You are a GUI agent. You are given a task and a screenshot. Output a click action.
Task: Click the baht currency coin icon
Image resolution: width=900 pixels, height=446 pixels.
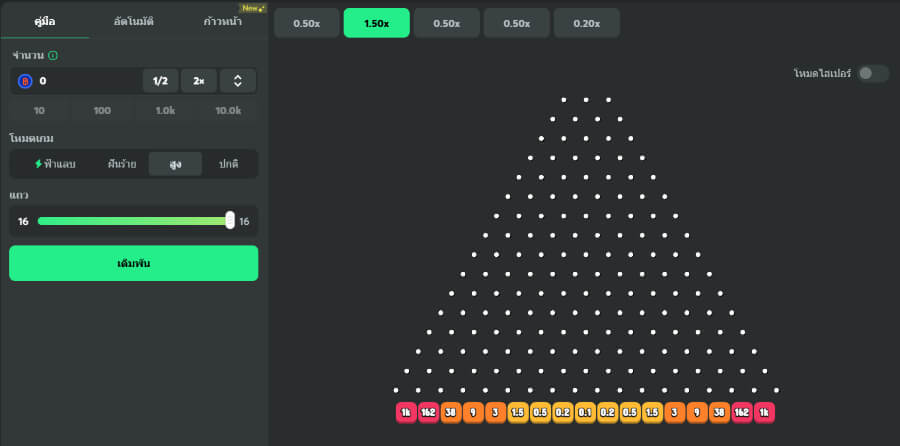click(x=25, y=82)
